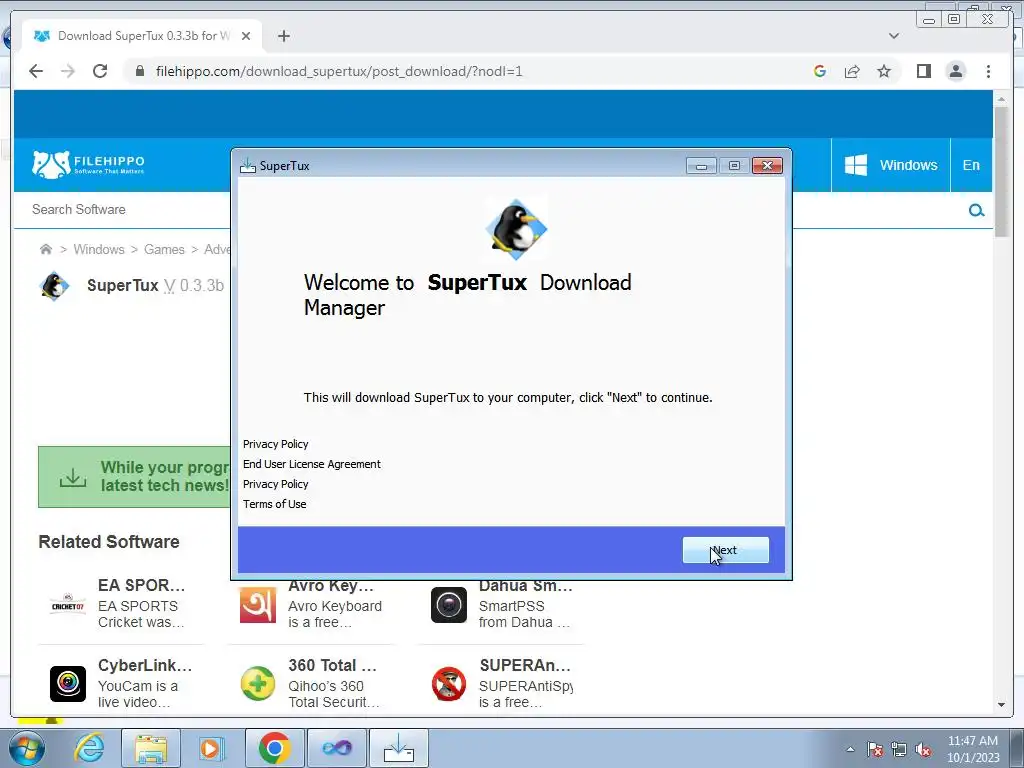Click the address bar URL
Screen dimensions: 1024x768
coord(339,71)
